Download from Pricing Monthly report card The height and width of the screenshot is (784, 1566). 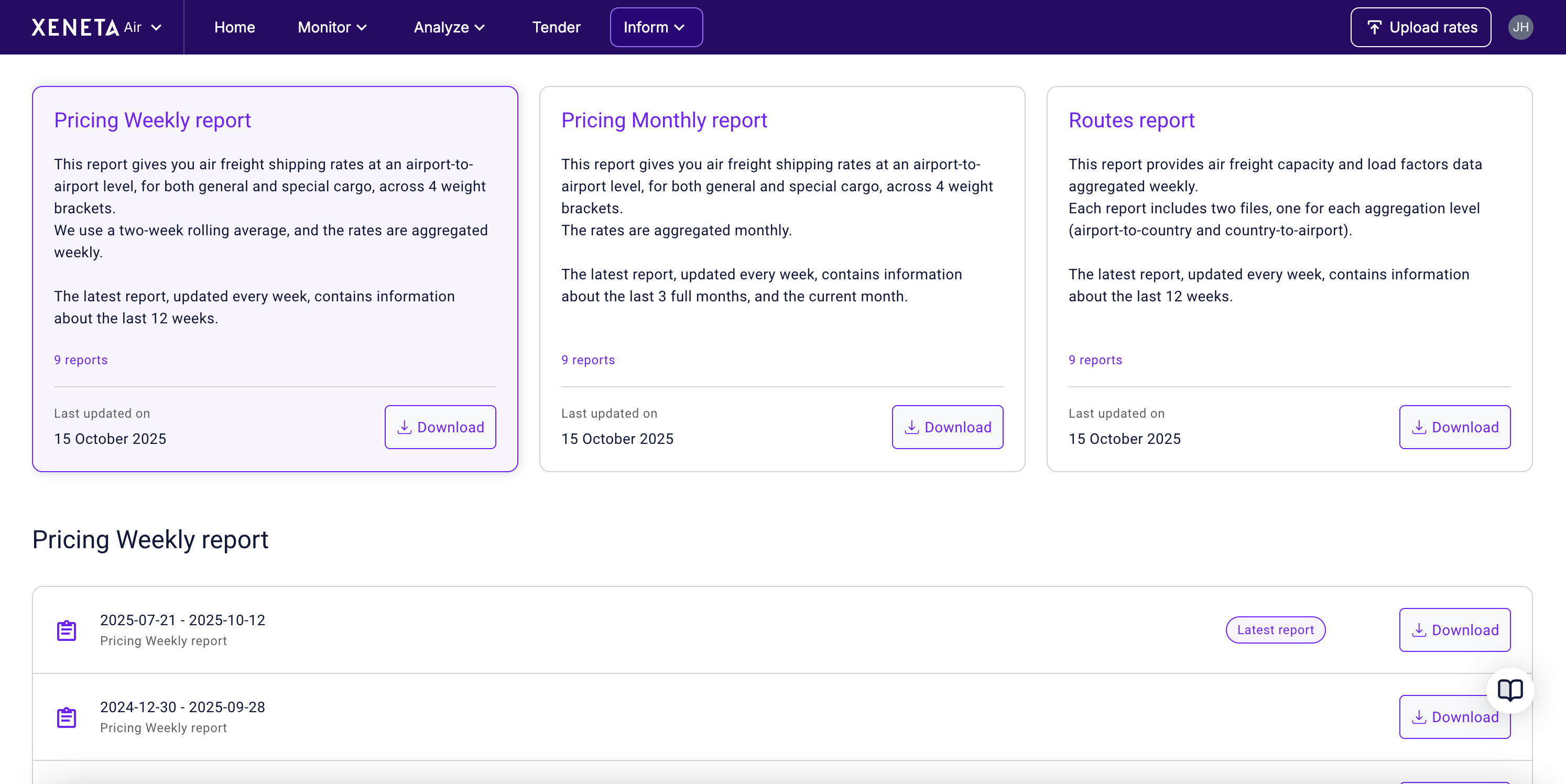[947, 427]
